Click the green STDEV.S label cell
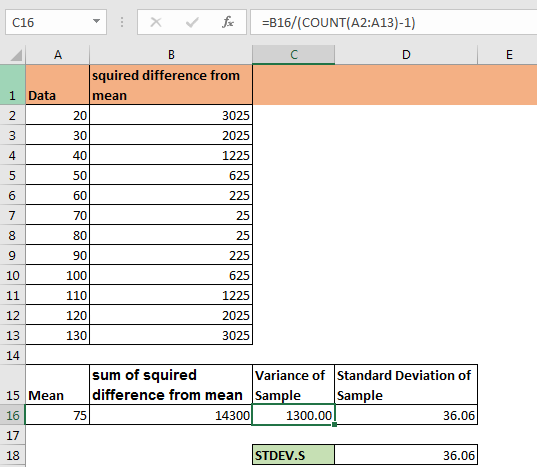 click(x=293, y=455)
